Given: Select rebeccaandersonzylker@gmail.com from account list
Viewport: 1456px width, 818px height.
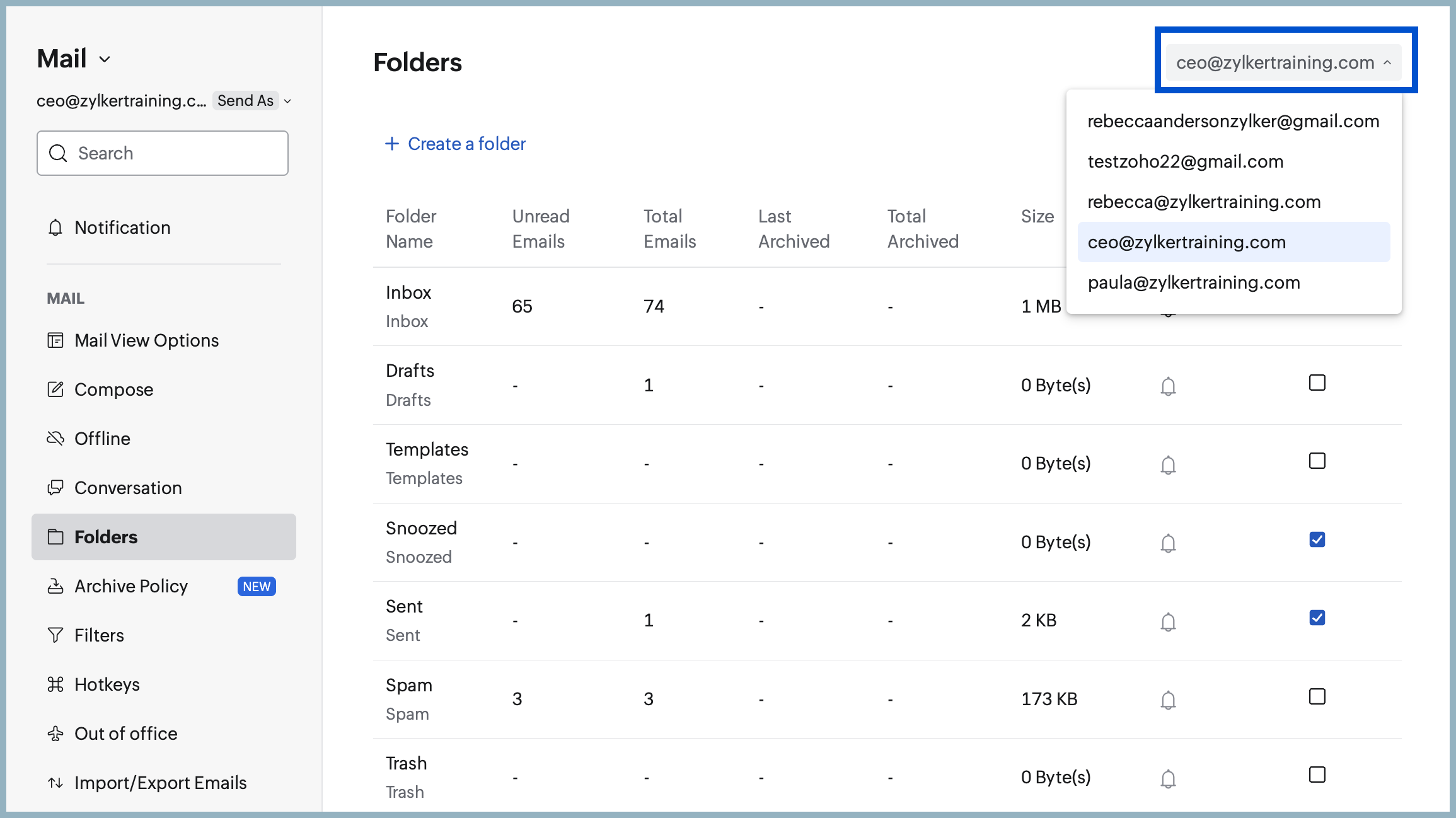Looking at the screenshot, I should point(1234,121).
